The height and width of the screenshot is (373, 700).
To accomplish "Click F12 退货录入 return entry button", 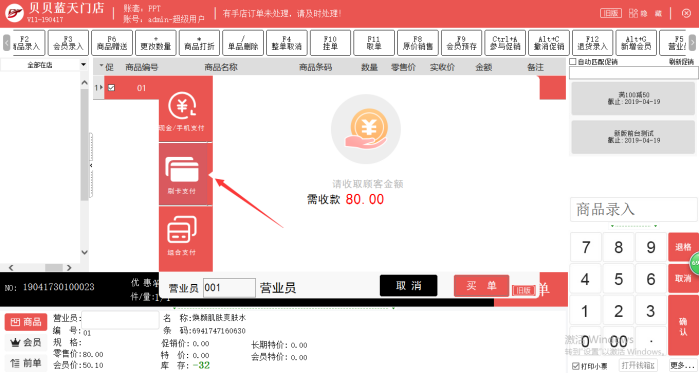I will click(x=592, y=43).
